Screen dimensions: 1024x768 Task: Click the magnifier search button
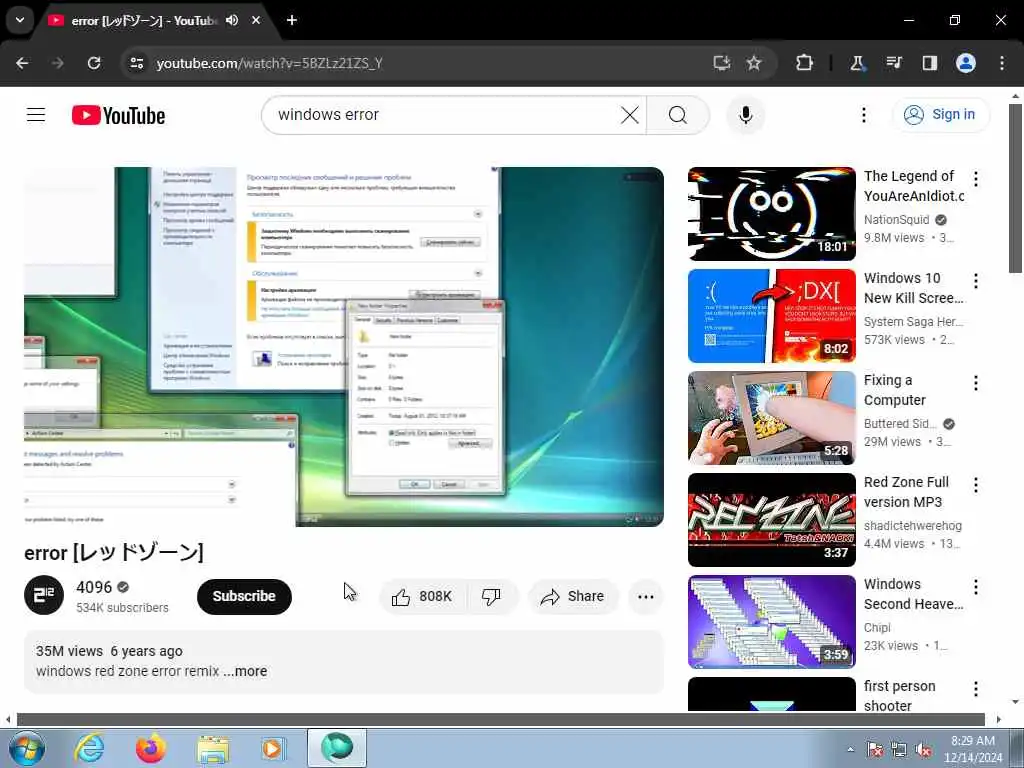click(678, 115)
